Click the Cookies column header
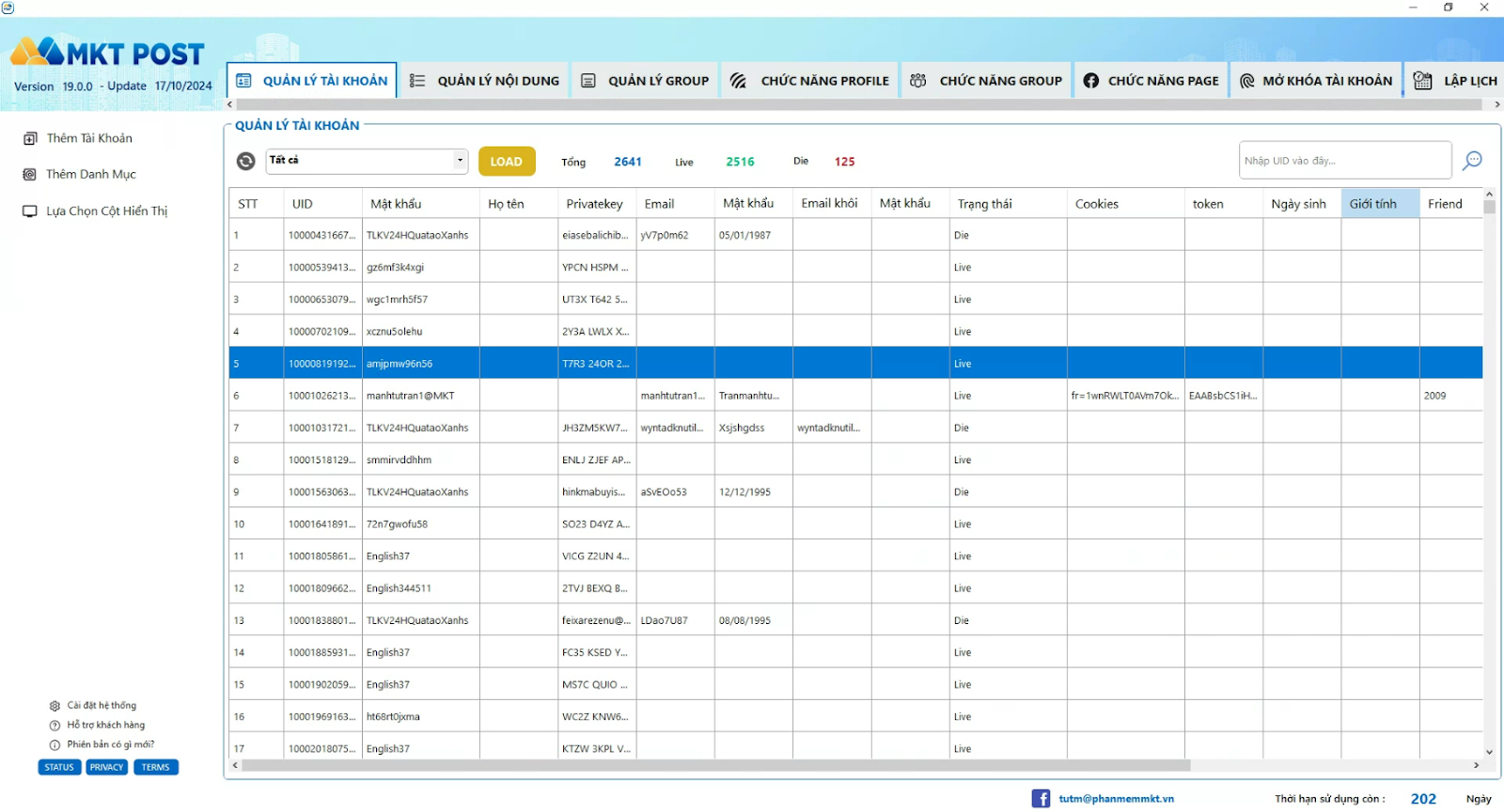1504x812 pixels. click(1125, 204)
